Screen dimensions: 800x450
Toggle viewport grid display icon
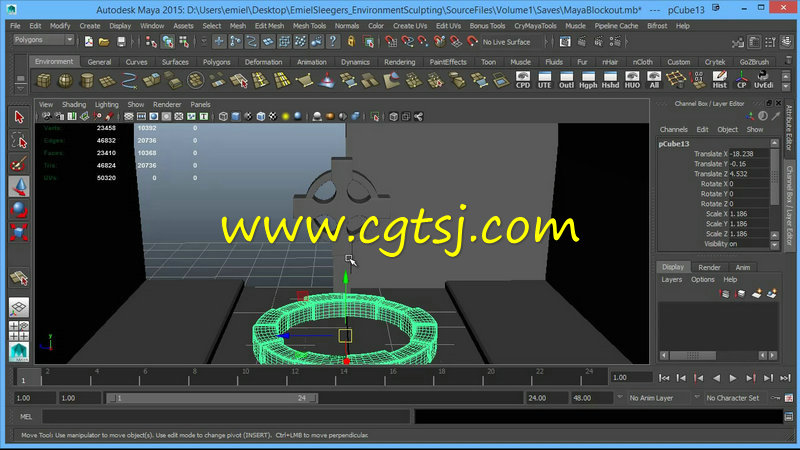pos(129,117)
